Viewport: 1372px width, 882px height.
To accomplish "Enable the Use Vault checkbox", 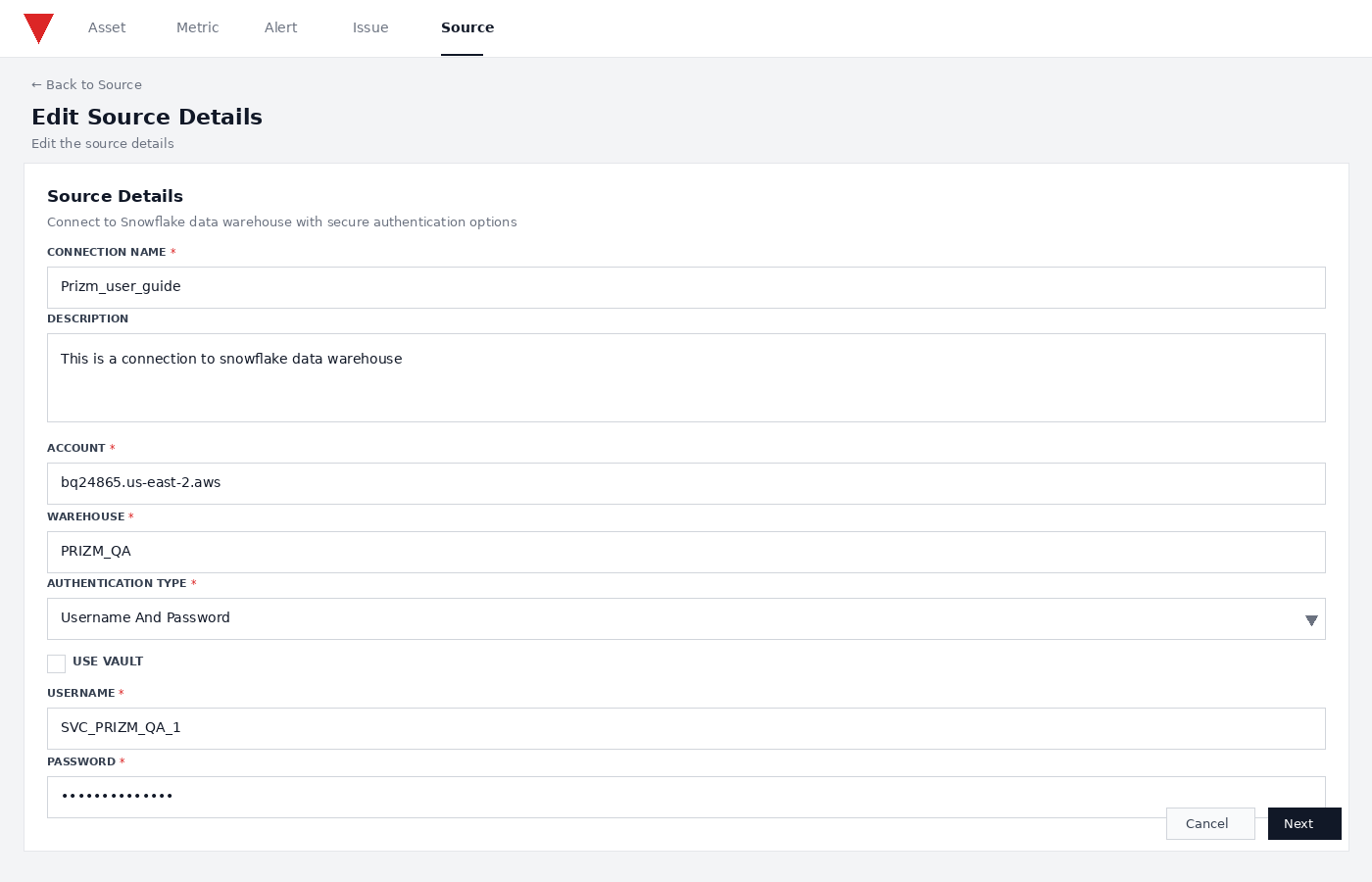I will [x=56, y=663].
